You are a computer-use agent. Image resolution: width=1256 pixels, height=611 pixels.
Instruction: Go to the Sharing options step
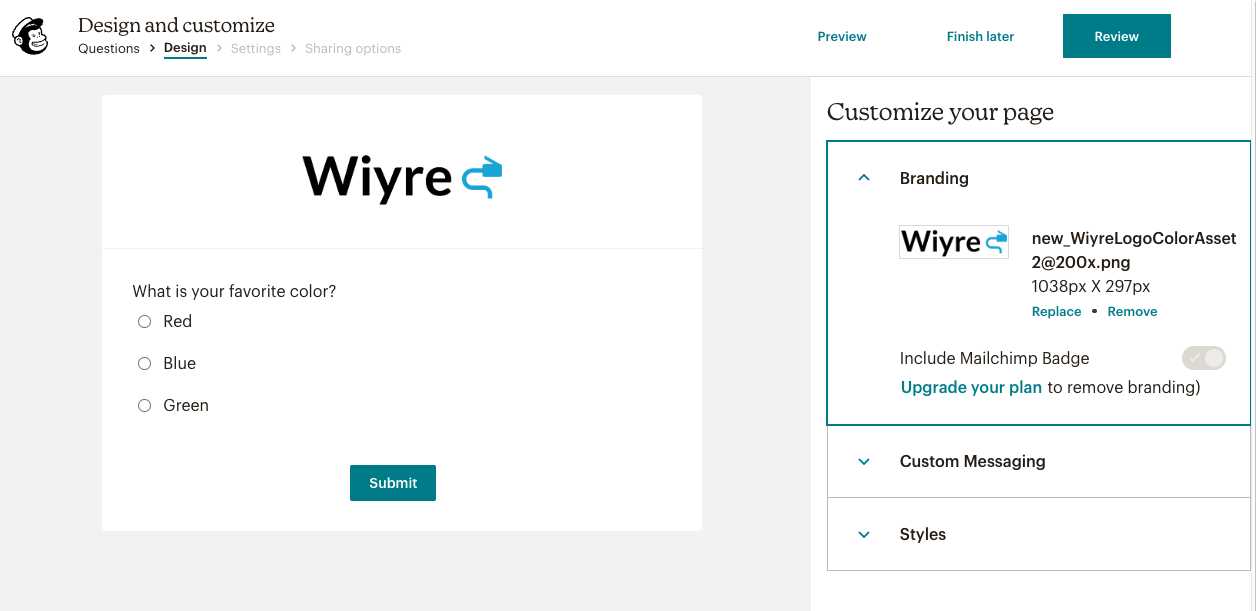point(353,48)
